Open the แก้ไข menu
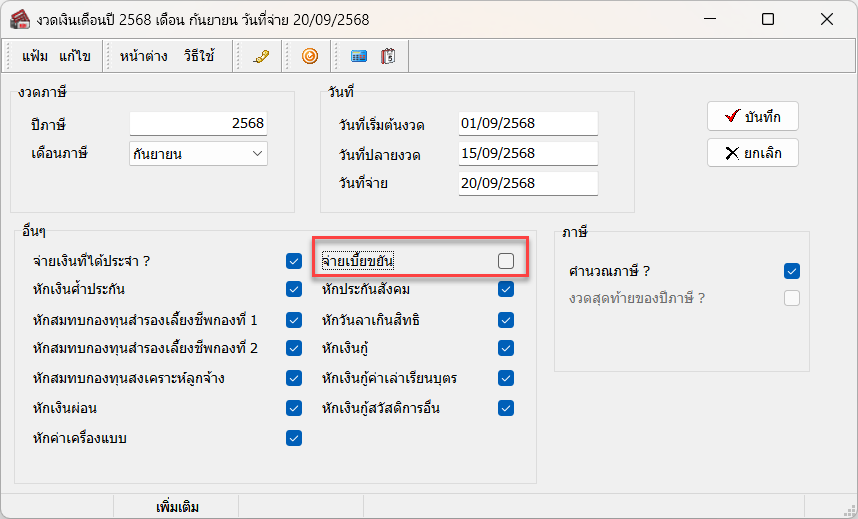The image size is (858, 519). click(x=75, y=57)
